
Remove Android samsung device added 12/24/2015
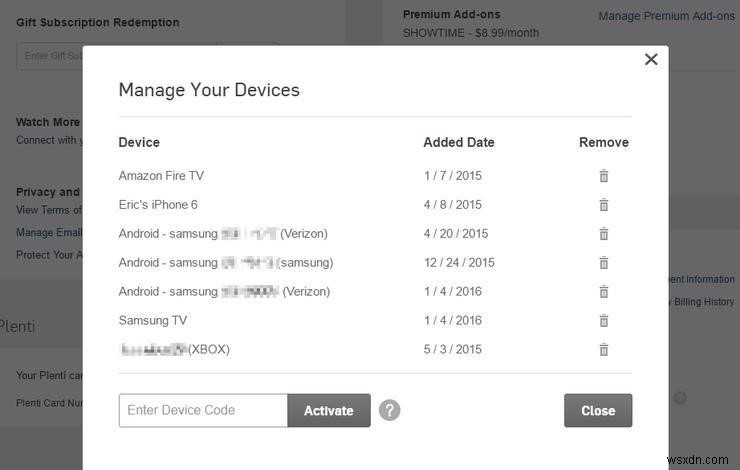tap(604, 263)
